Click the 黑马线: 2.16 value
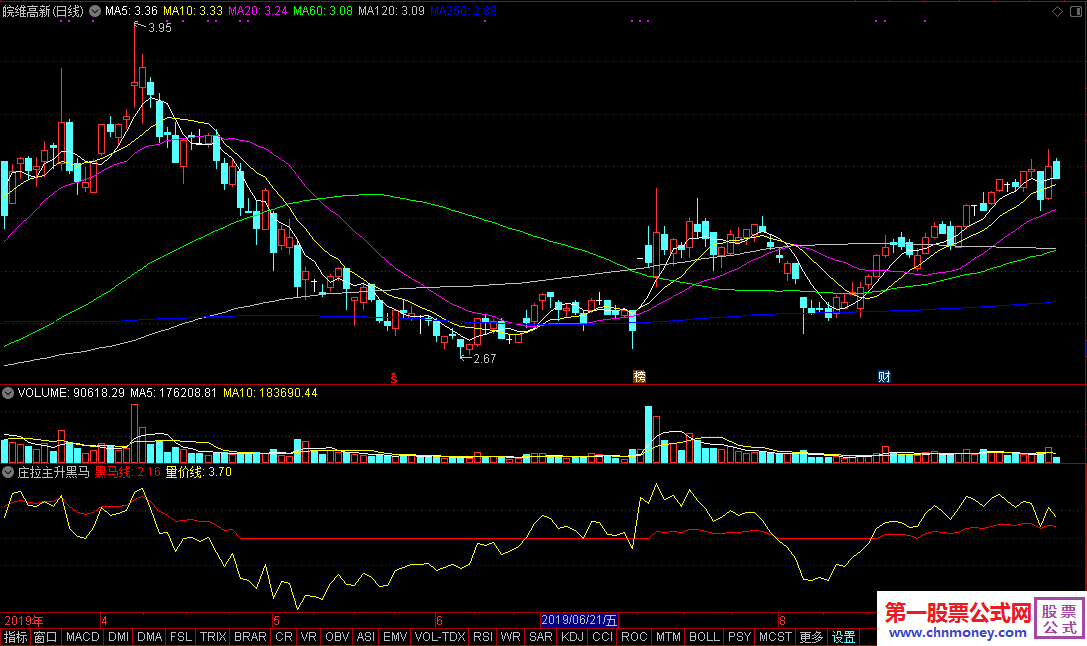This screenshot has height=646, width=1087. pyautogui.click(x=128, y=472)
